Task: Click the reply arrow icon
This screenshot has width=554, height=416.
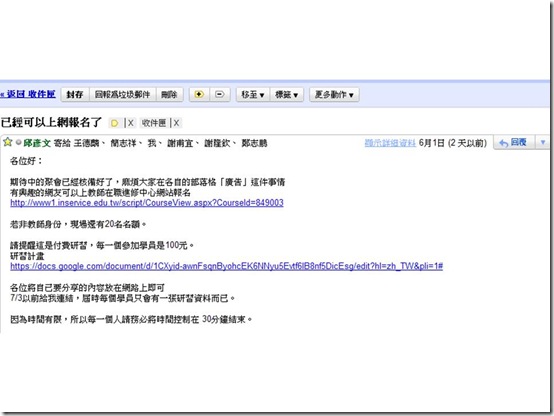Action: (503, 143)
